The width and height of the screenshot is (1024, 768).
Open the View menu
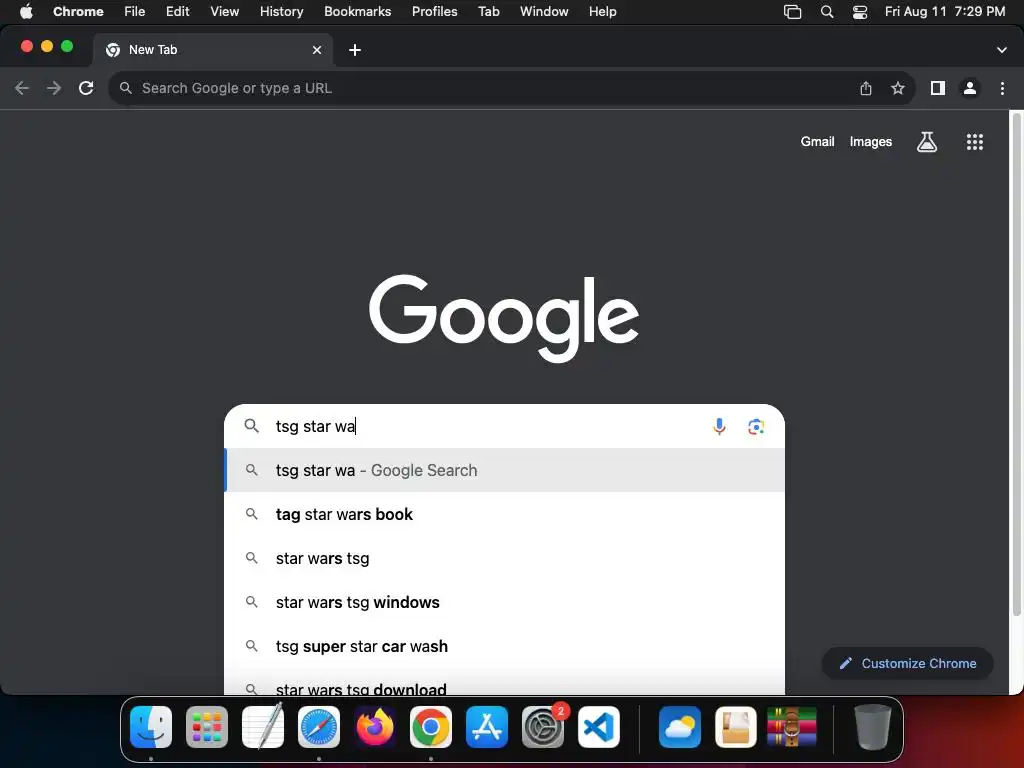pos(225,12)
